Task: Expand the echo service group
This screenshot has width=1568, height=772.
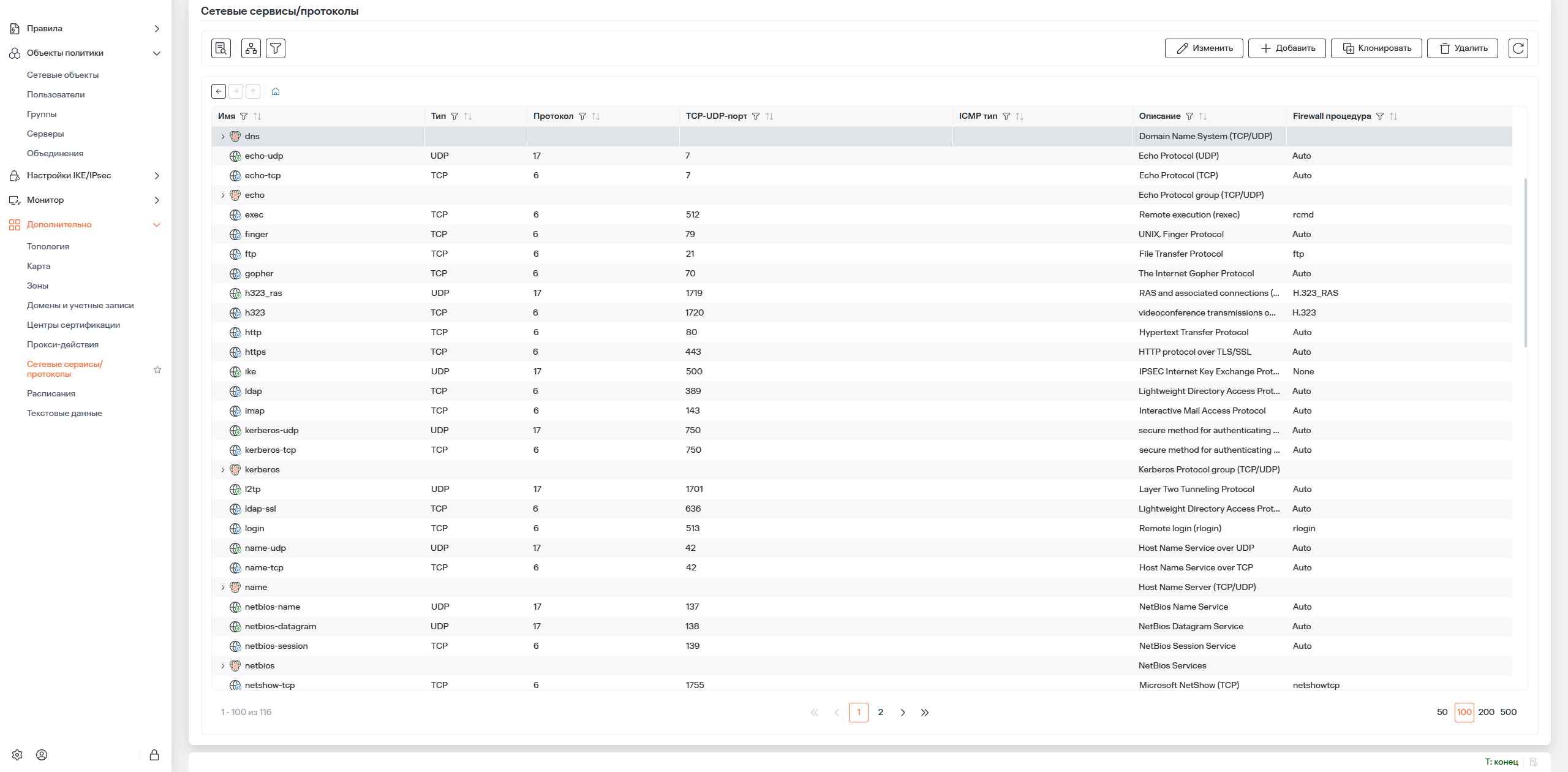Action: [x=223, y=195]
